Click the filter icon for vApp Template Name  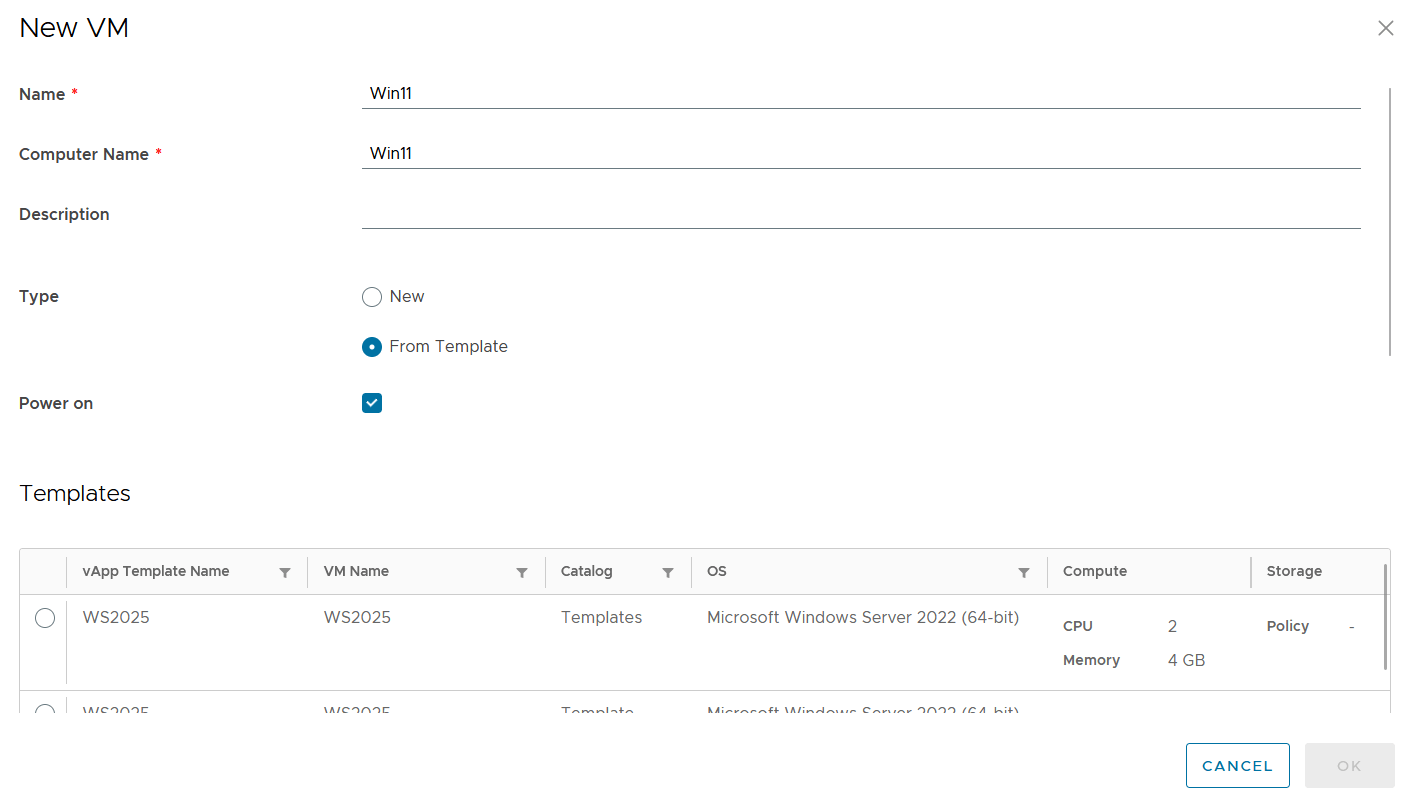pyautogui.click(x=285, y=573)
